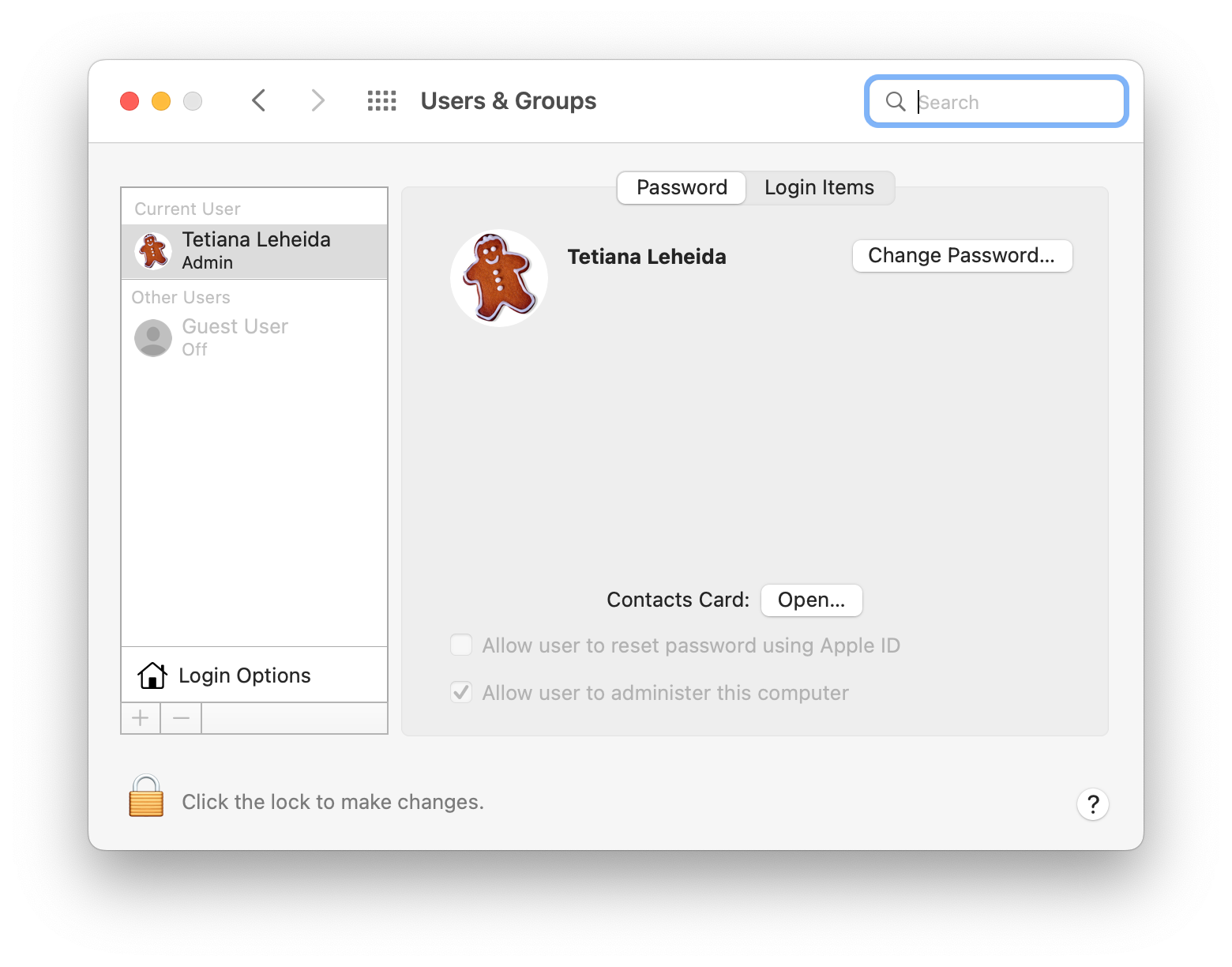The width and height of the screenshot is (1232, 967).
Task: Open the help question mark button
Action: [1093, 804]
